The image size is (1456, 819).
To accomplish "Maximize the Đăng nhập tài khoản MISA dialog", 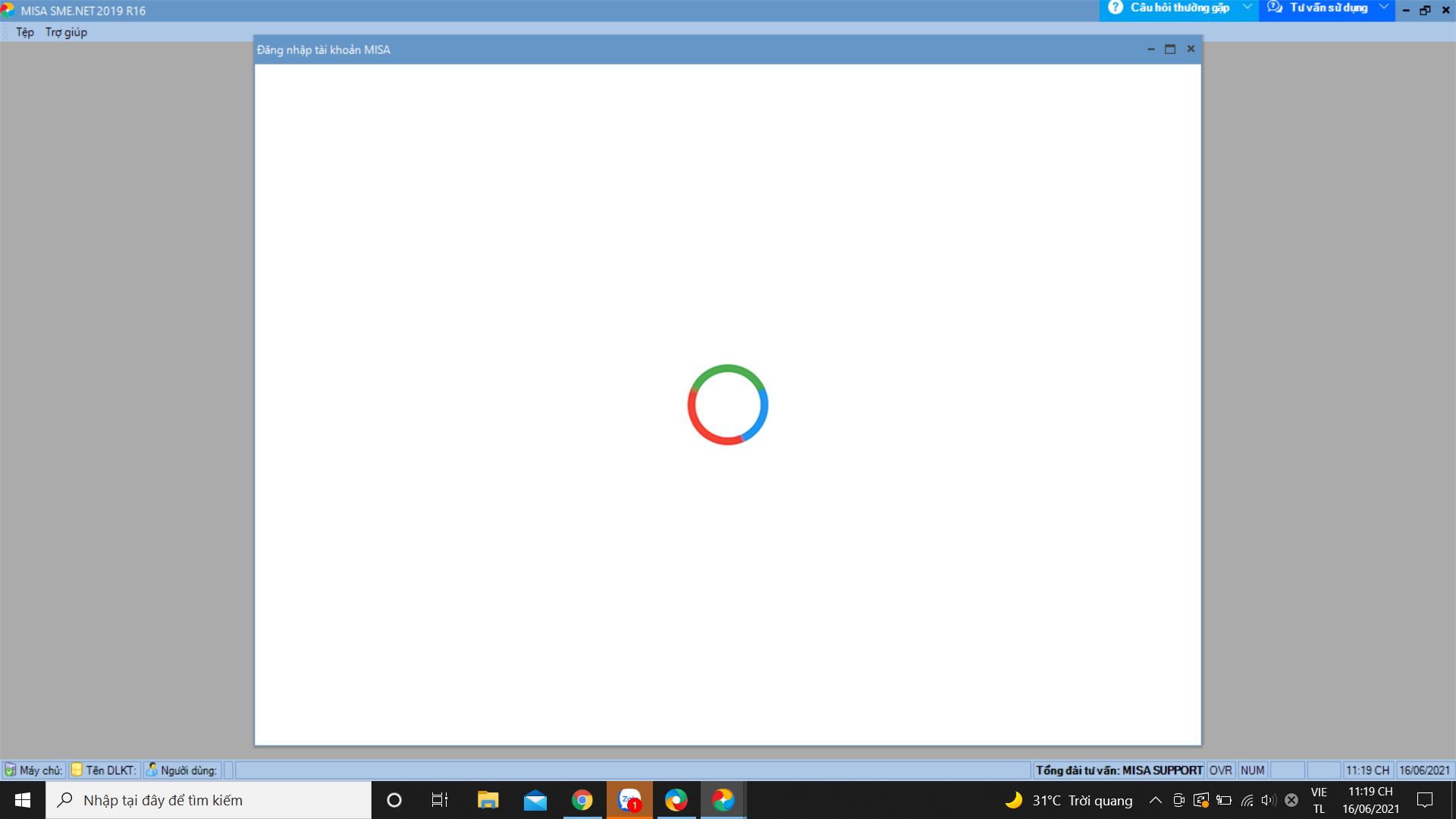I will pos(1170,49).
